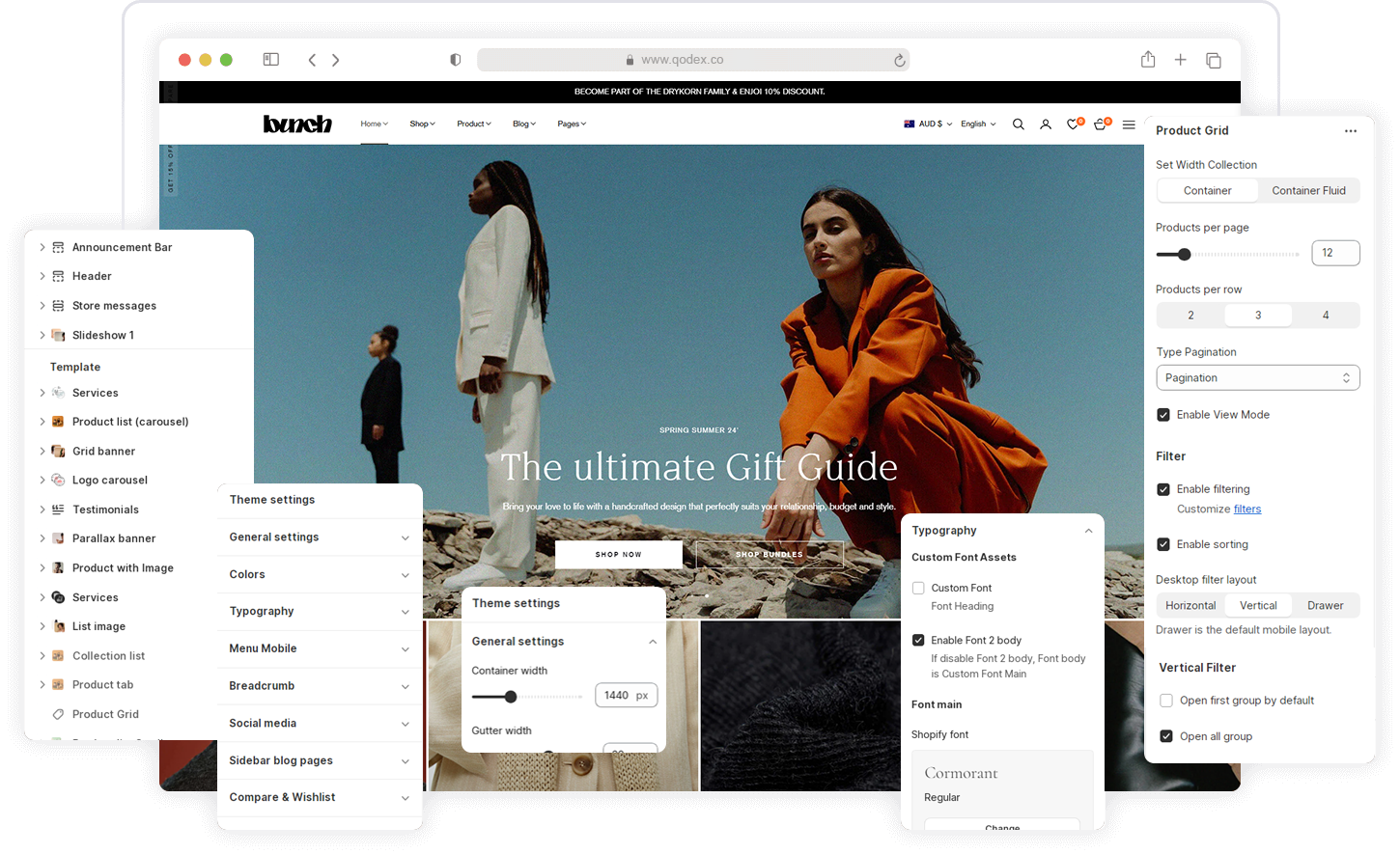1400x854 pixels.
Task: Open the wishlist heart icon
Action: pyautogui.click(x=1073, y=124)
